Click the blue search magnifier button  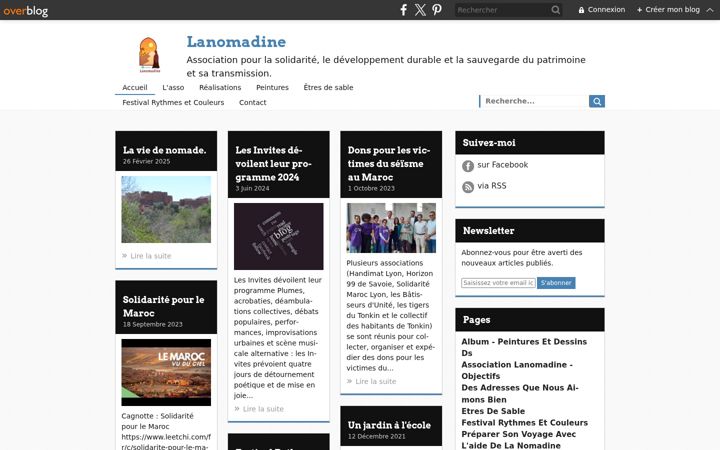click(x=597, y=101)
